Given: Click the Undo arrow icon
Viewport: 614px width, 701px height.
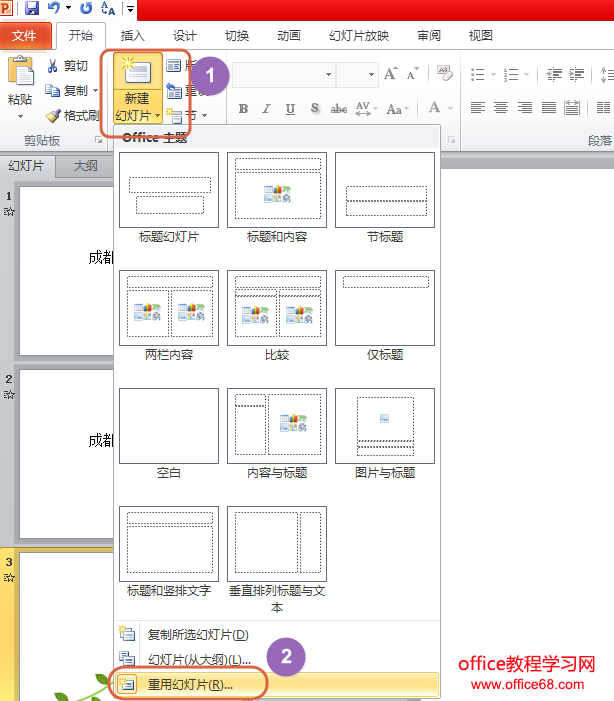Looking at the screenshot, I should point(54,9).
